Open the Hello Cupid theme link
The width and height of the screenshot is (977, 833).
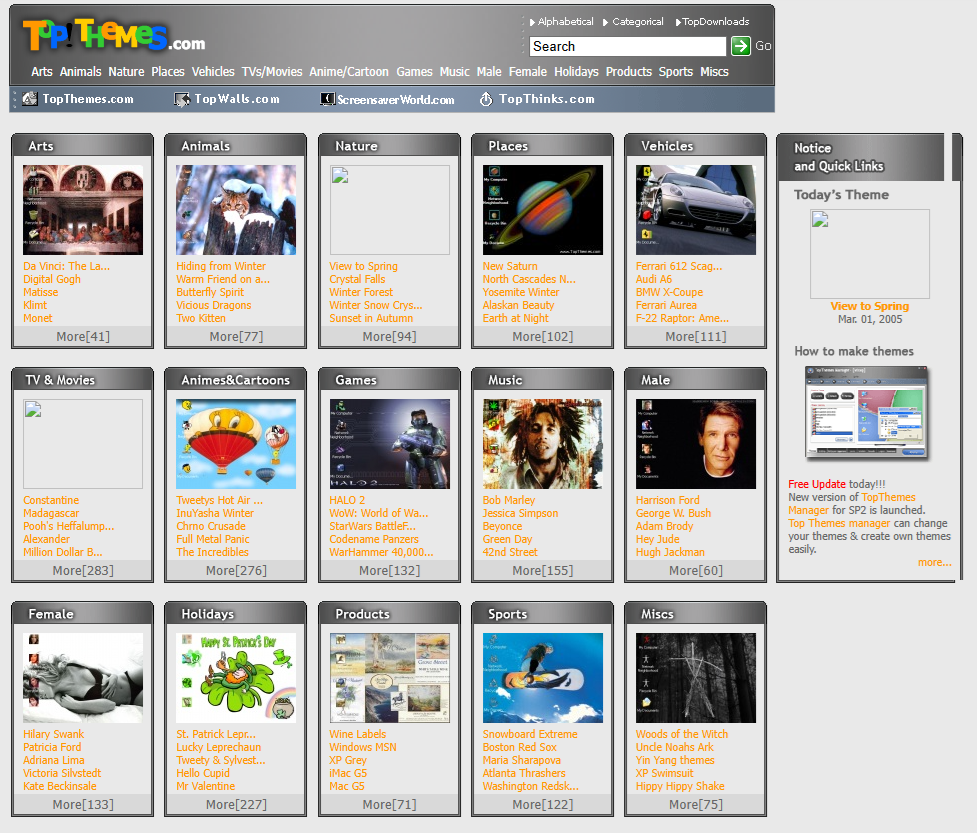[x=203, y=774]
